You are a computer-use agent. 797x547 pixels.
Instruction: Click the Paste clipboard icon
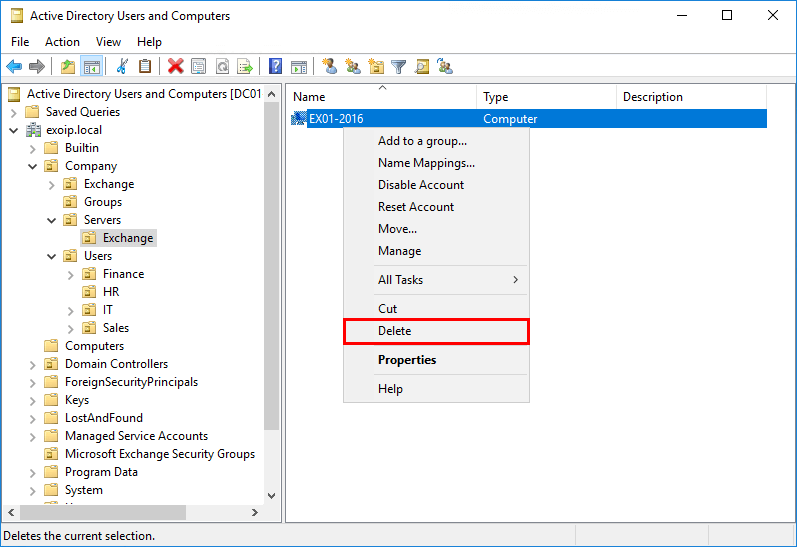pos(145,66)
